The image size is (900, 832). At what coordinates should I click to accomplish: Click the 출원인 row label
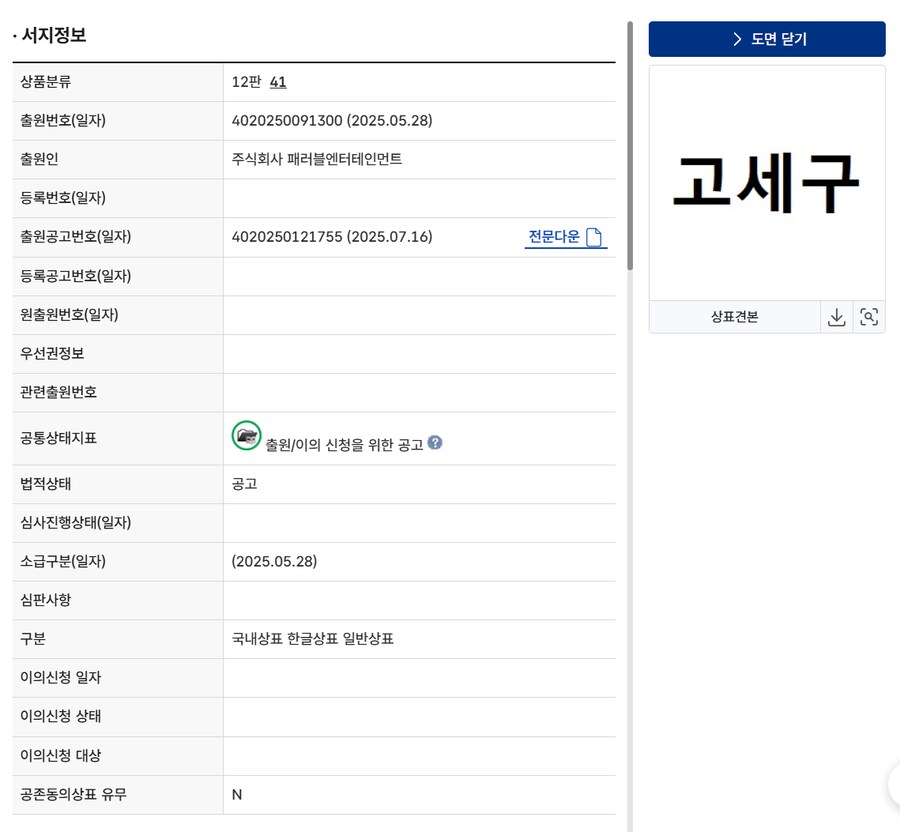39,159
